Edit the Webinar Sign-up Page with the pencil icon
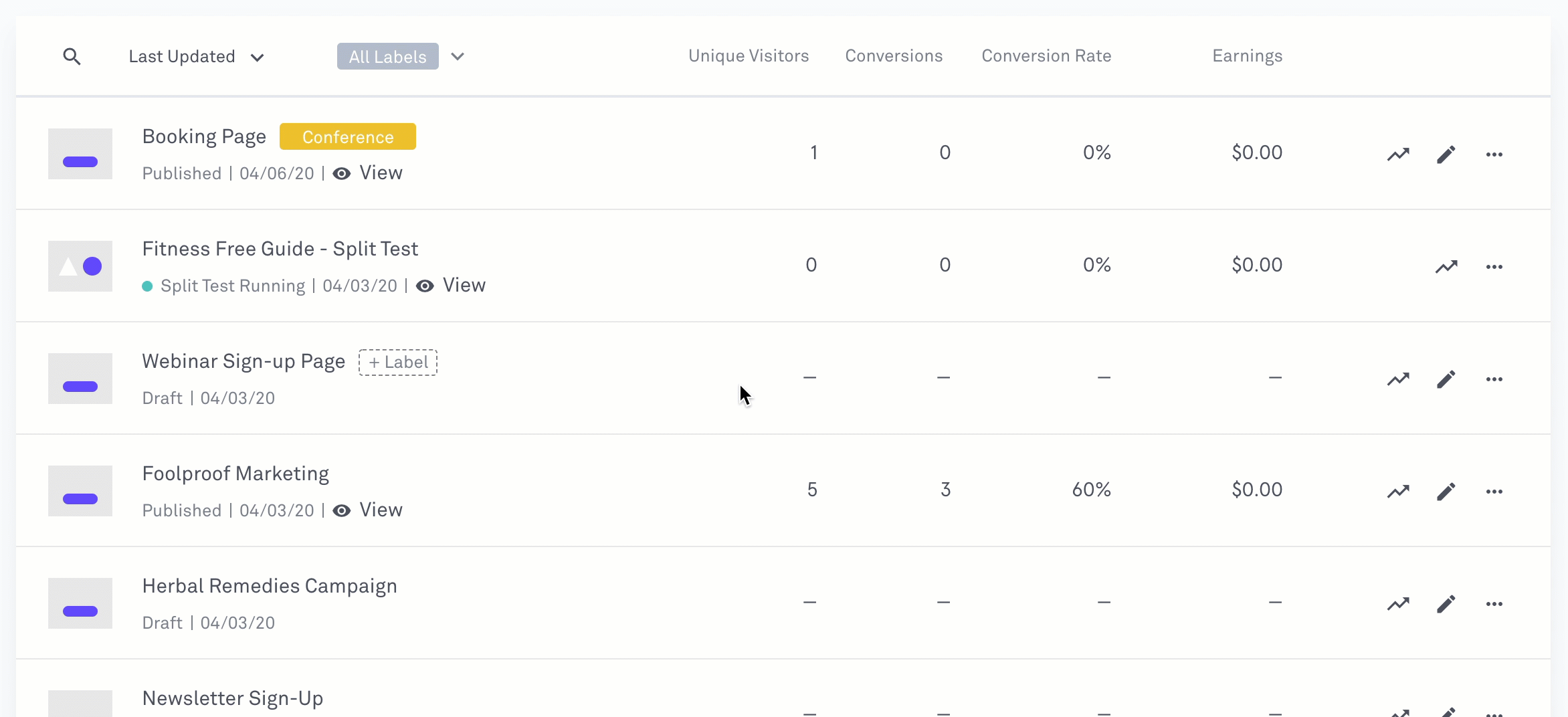This screenshot has height=717, width=1568. click(x=1447, y=379)
